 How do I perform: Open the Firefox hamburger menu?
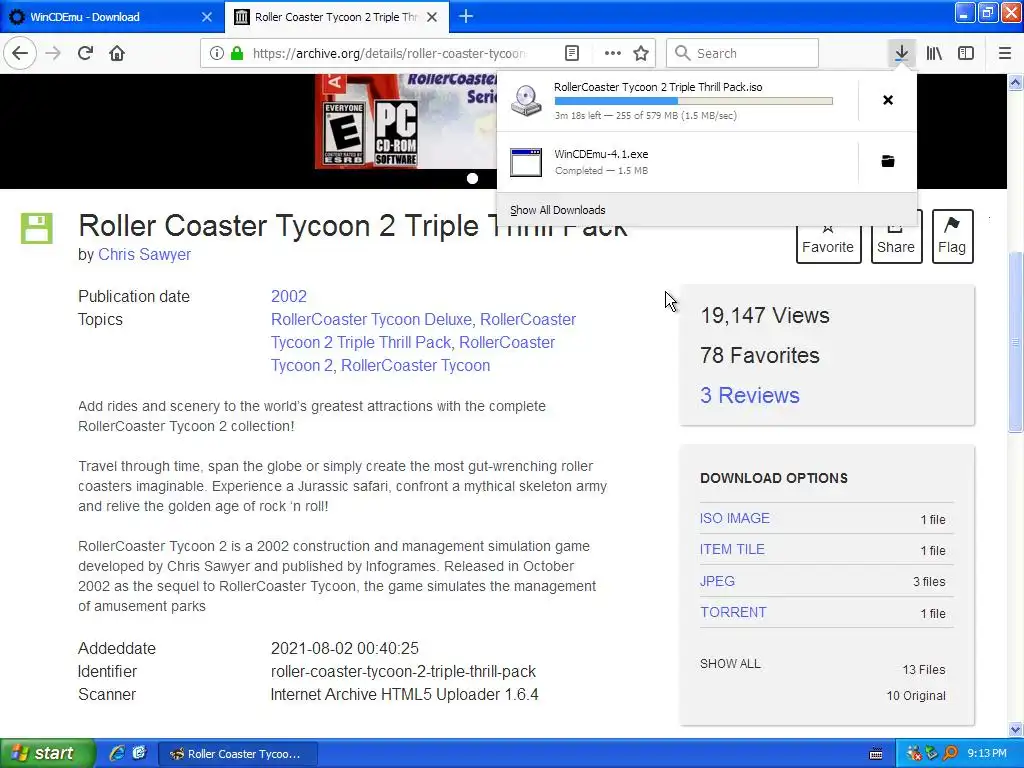pyautogui.click(x=1004, y=53)
